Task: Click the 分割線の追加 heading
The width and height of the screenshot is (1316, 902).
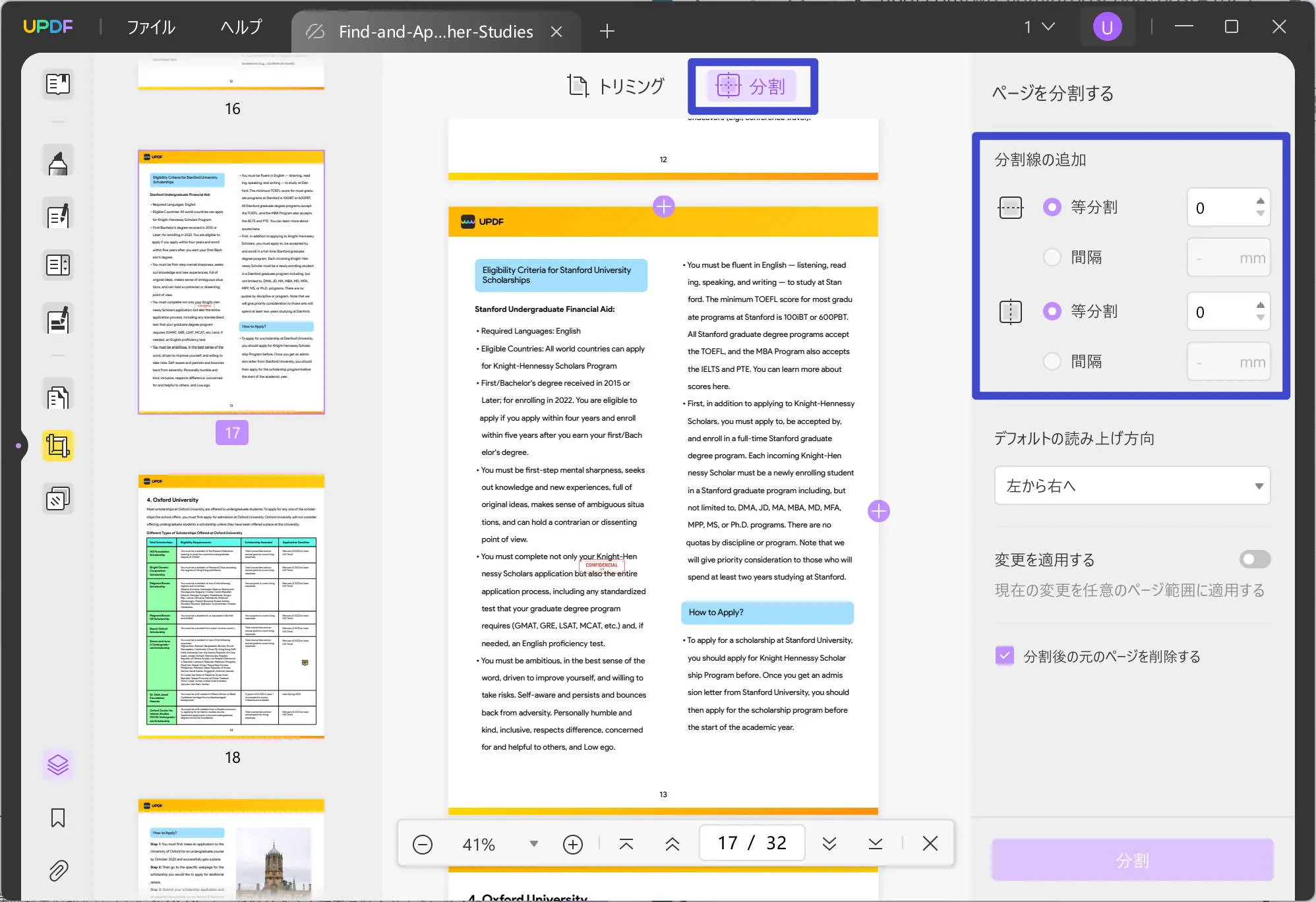Action: point(1040,160)
